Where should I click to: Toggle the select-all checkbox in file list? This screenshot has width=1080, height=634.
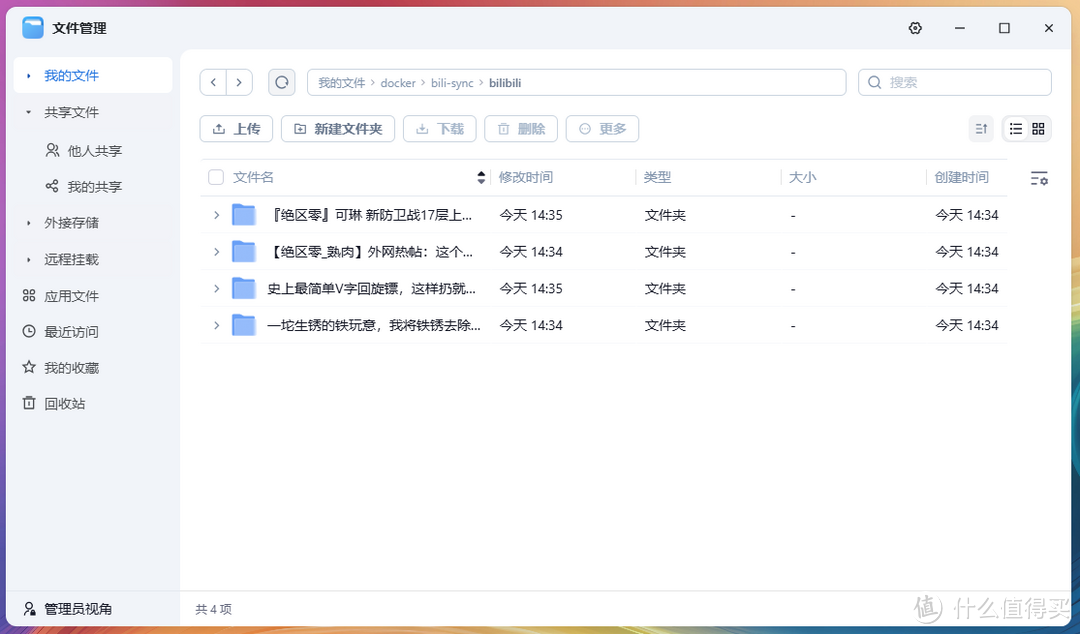[216, 176]
